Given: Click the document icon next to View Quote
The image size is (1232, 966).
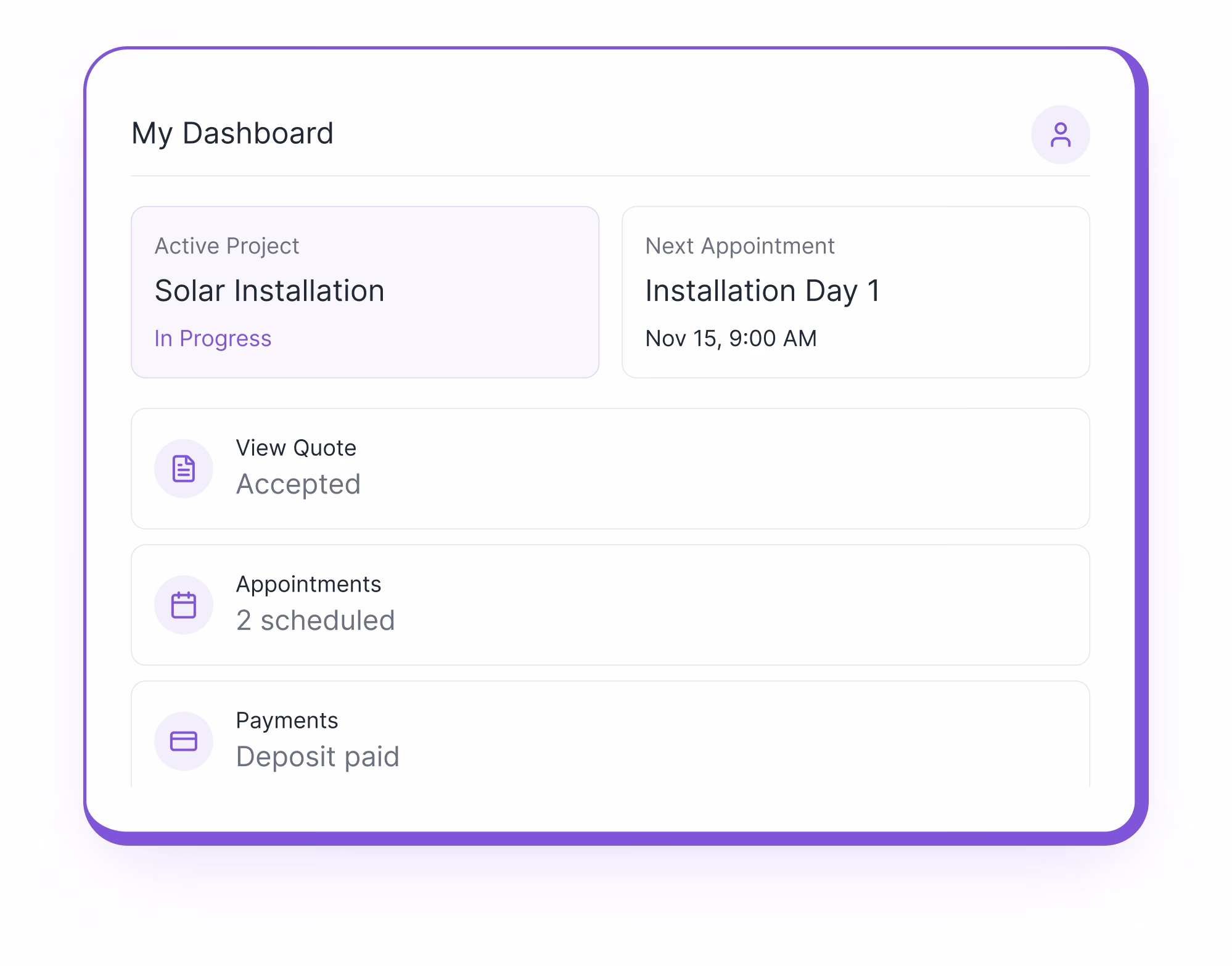Looking at the screenshot, I should click(x=184, y=469).
